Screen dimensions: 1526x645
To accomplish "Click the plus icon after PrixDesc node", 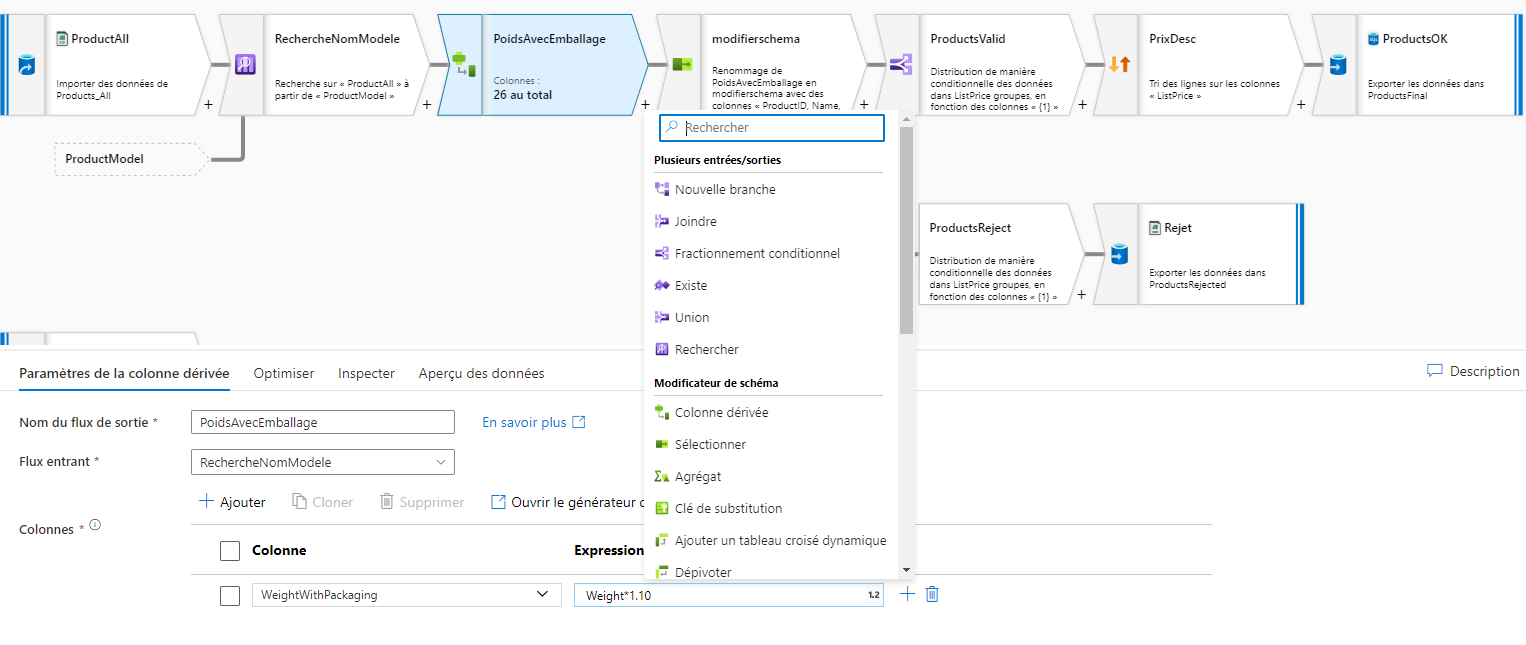I will (x=1300, y=104).
